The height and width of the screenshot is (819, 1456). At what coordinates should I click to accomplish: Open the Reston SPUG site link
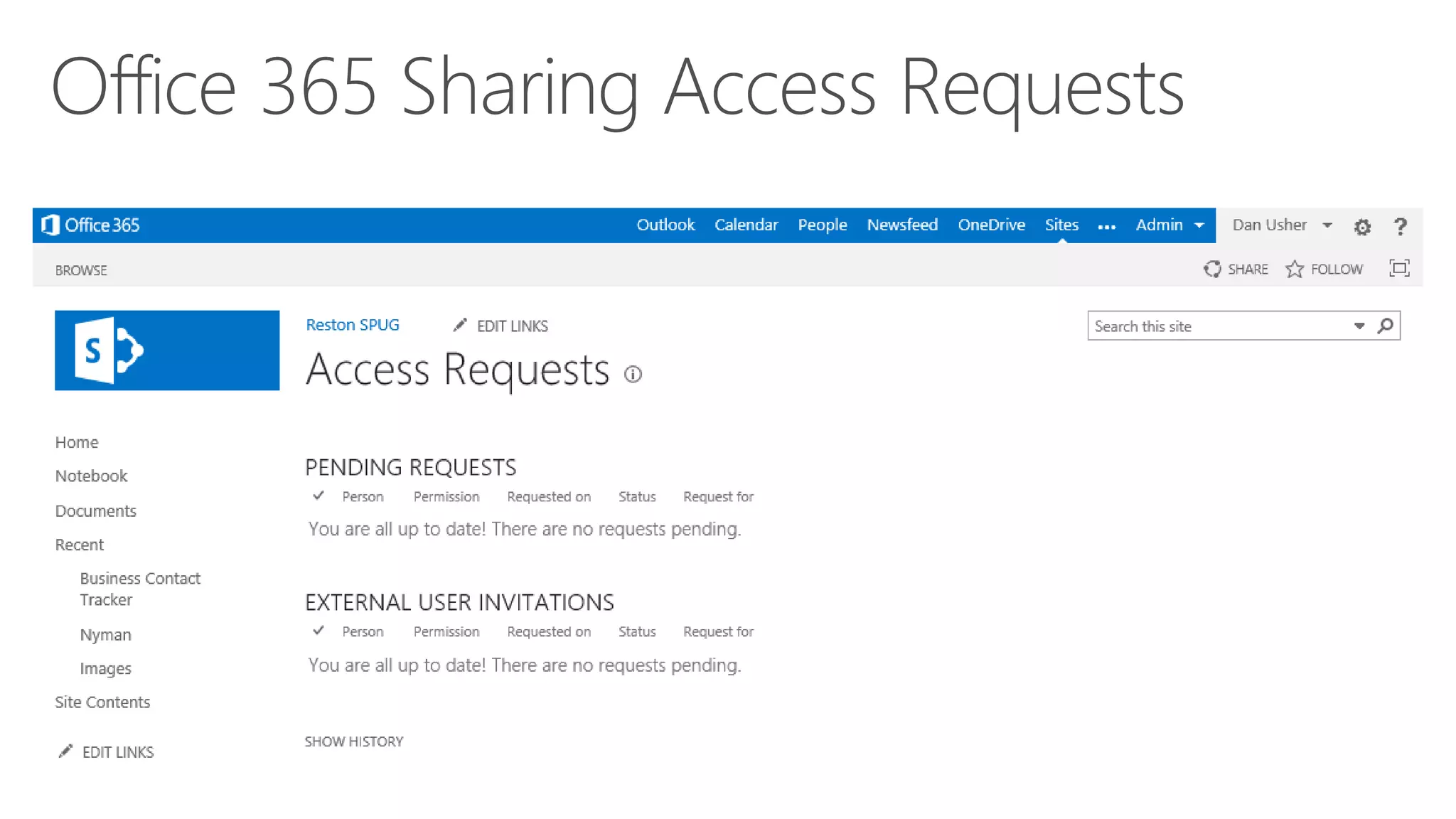352,325
